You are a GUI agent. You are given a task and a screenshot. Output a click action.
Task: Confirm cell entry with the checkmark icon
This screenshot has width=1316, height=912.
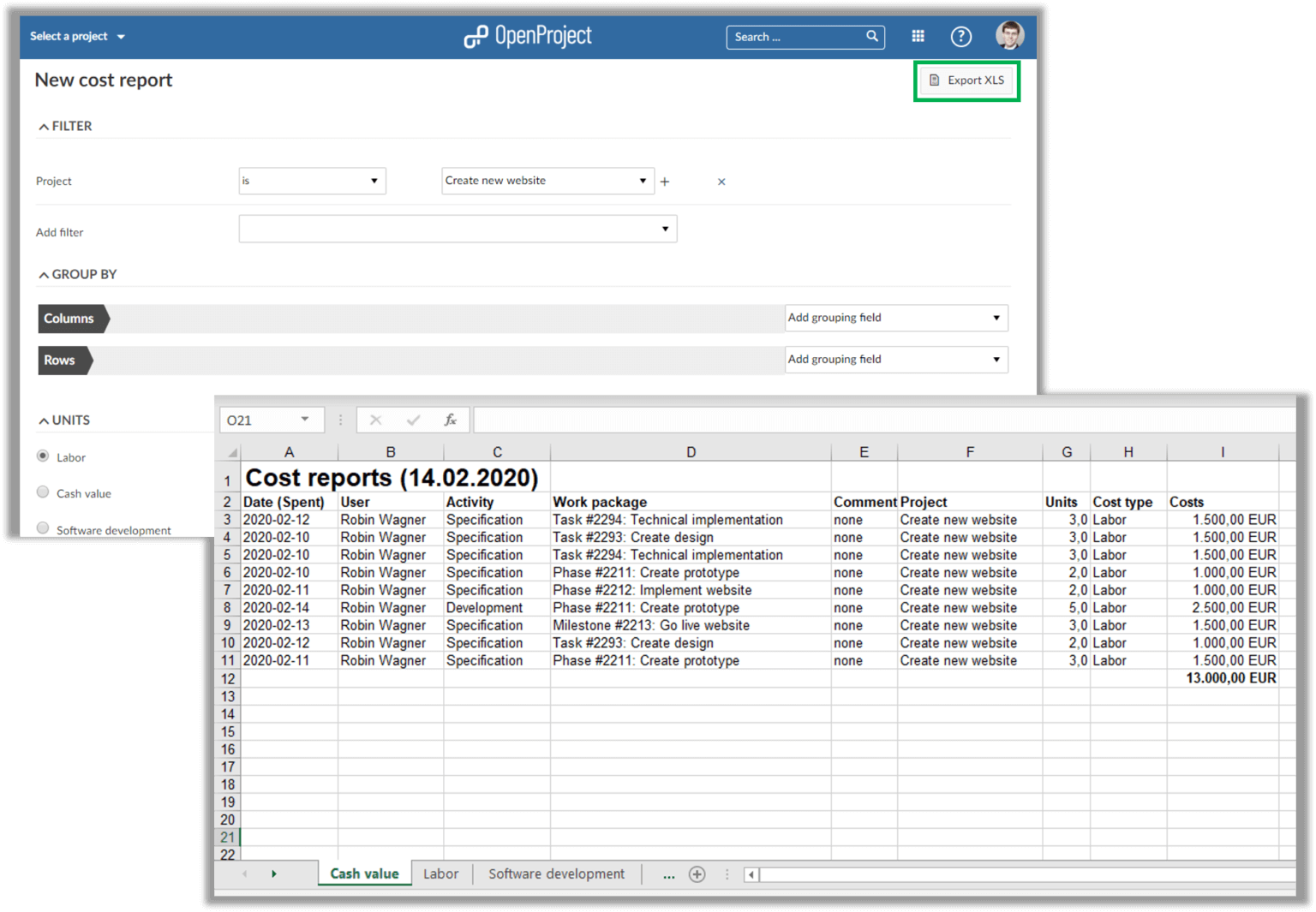click(x=413, y=420)
